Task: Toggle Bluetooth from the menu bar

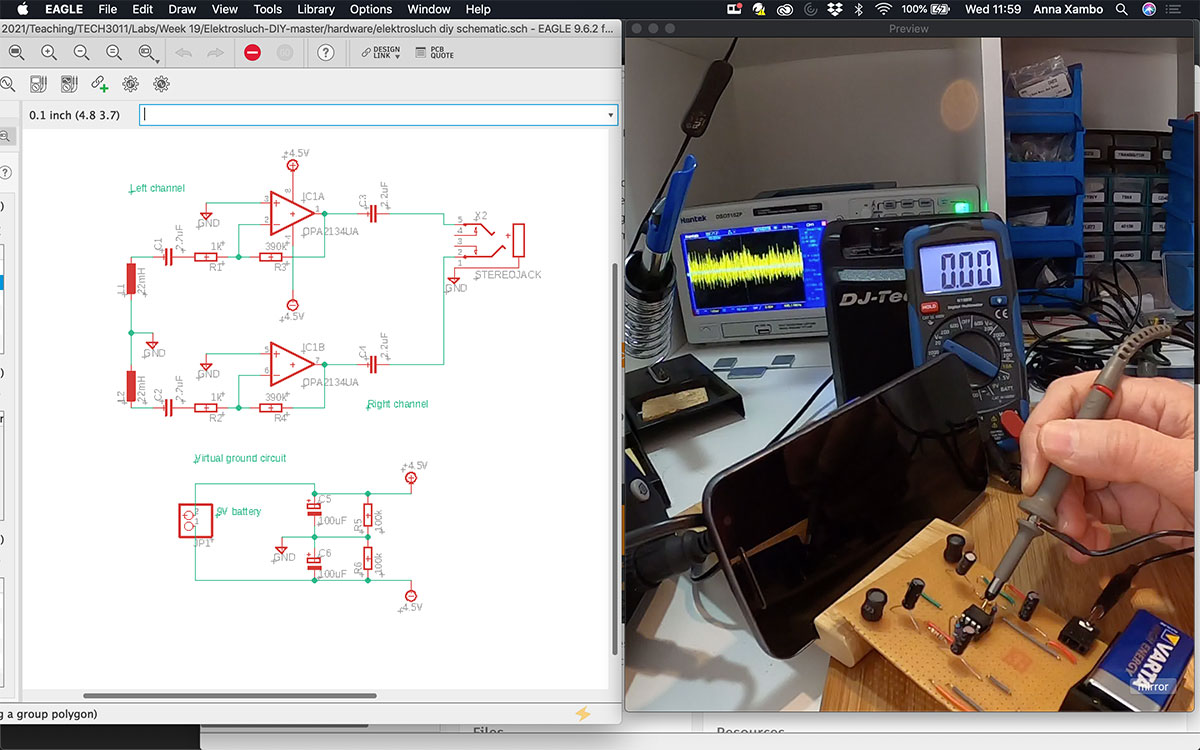Action: tap(857, 9)
